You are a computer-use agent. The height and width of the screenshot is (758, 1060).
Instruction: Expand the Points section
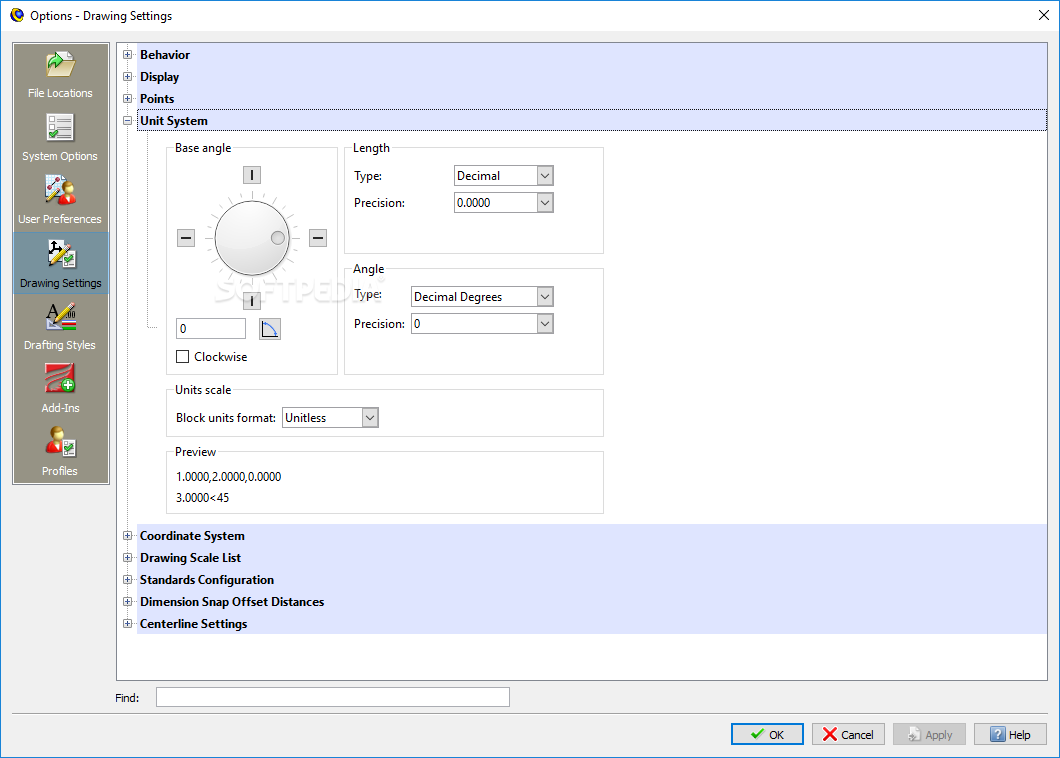(x=127, y=99)
